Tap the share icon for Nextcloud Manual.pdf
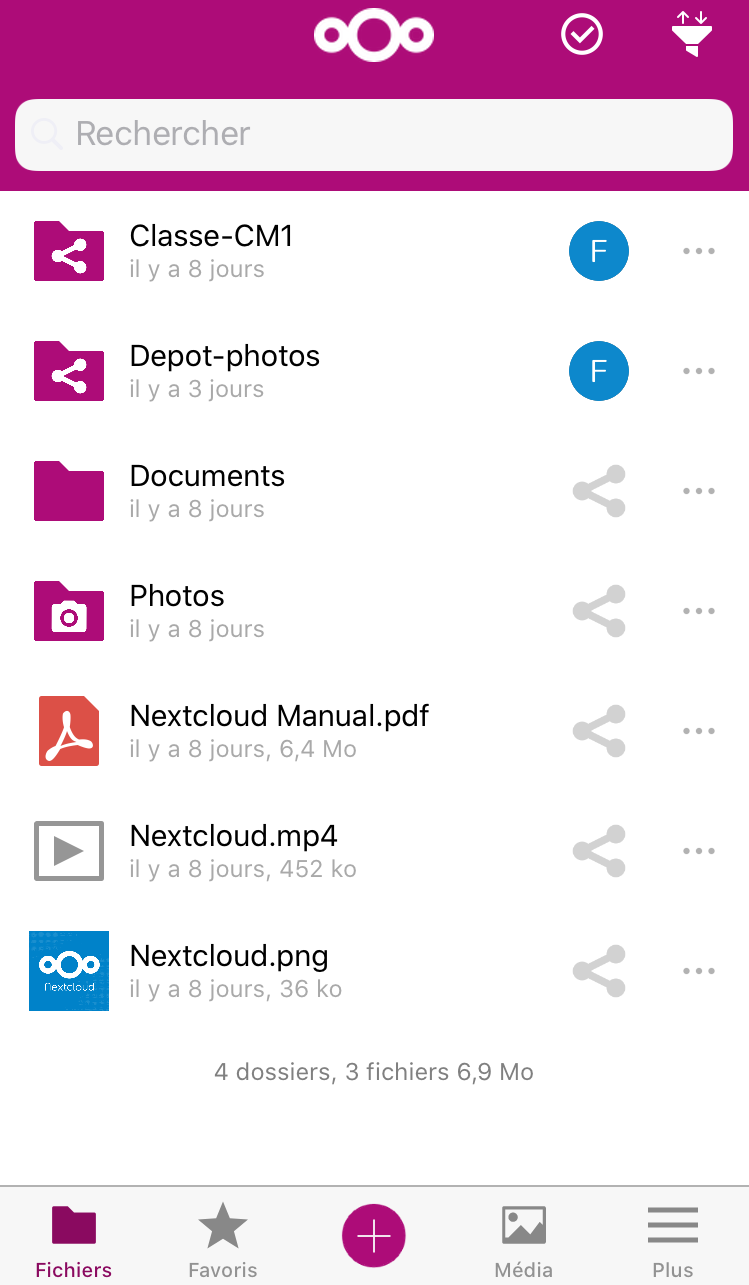The image size is (749, 1285). [599, 731]
